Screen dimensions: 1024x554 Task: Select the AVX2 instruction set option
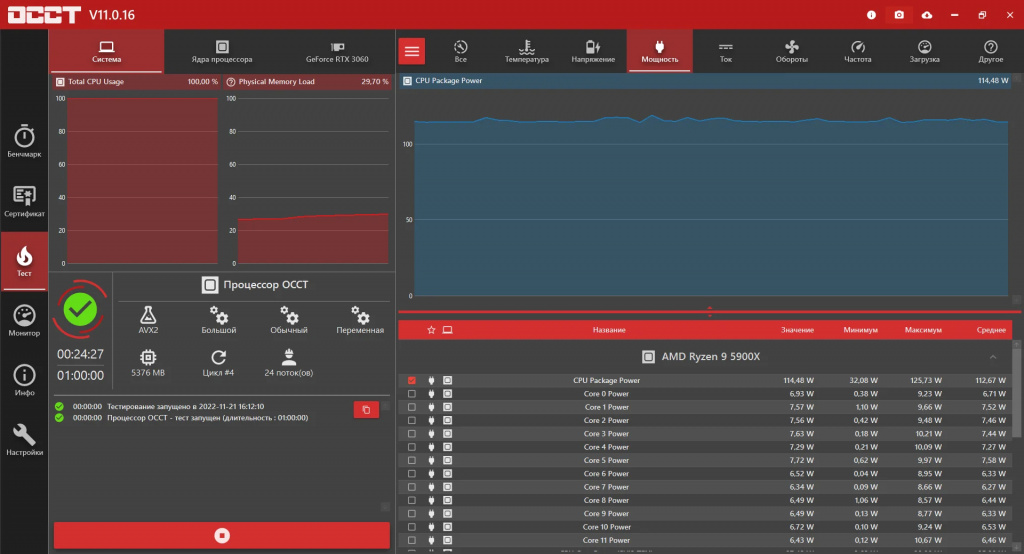[148, 320]
